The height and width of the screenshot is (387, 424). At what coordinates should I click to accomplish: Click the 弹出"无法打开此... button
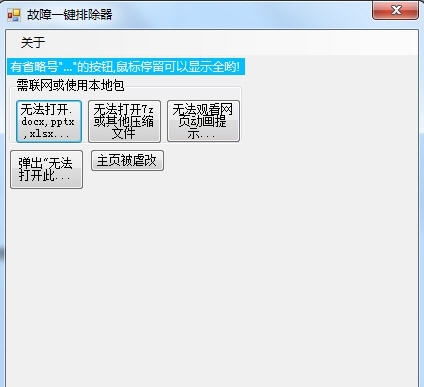click(46, 169)
